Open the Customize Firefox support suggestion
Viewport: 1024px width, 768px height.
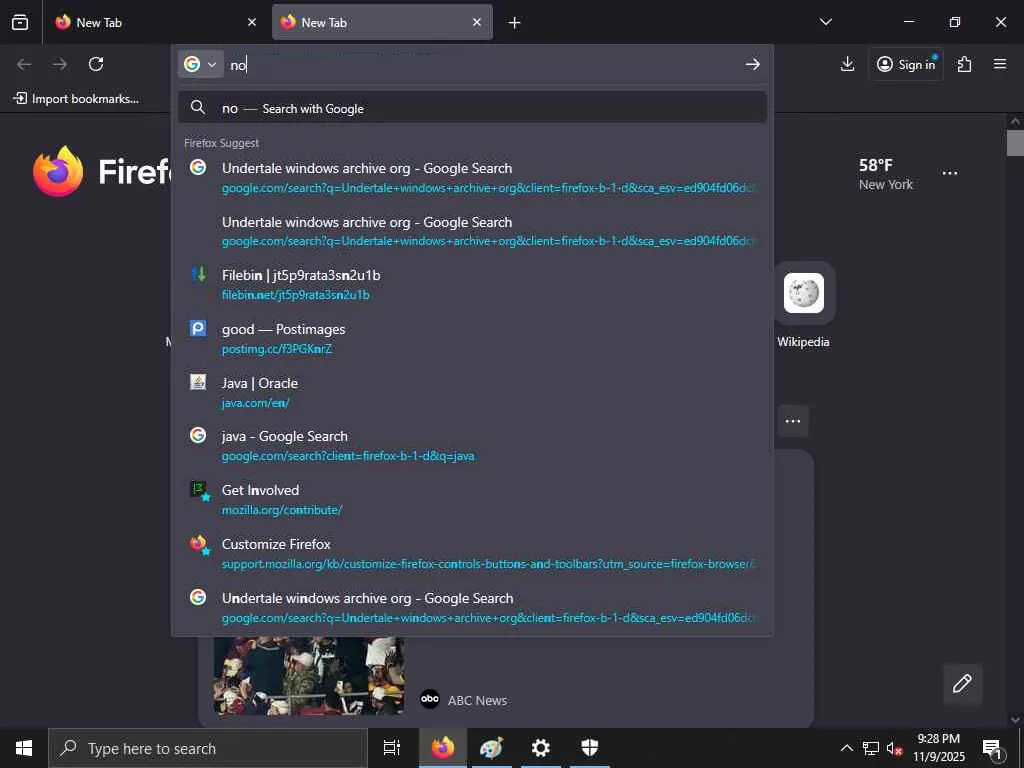[472, 554]
